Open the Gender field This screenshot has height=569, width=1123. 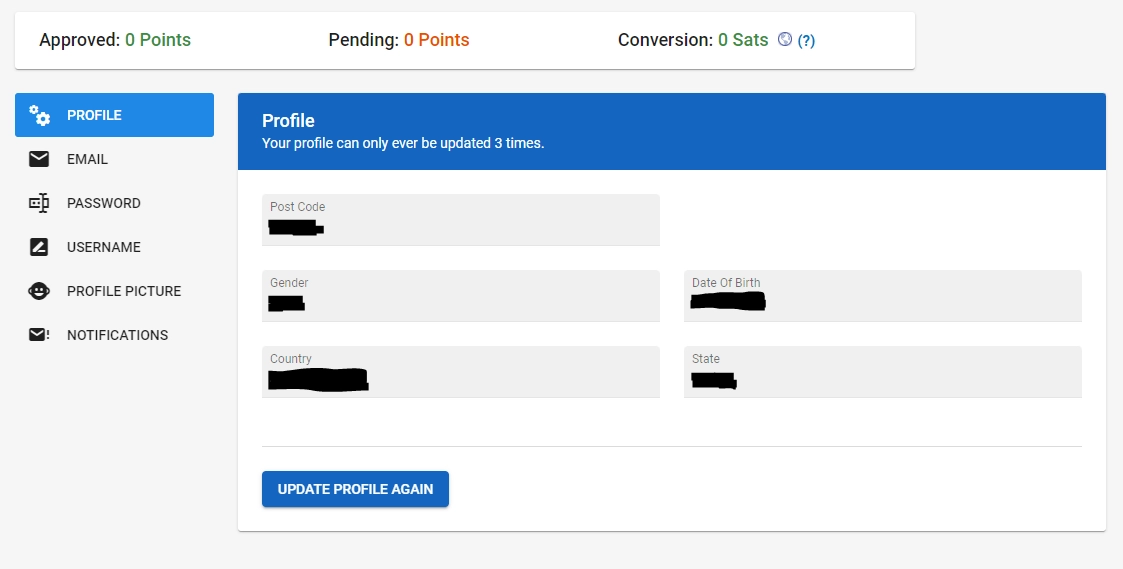tap(460, 296)
